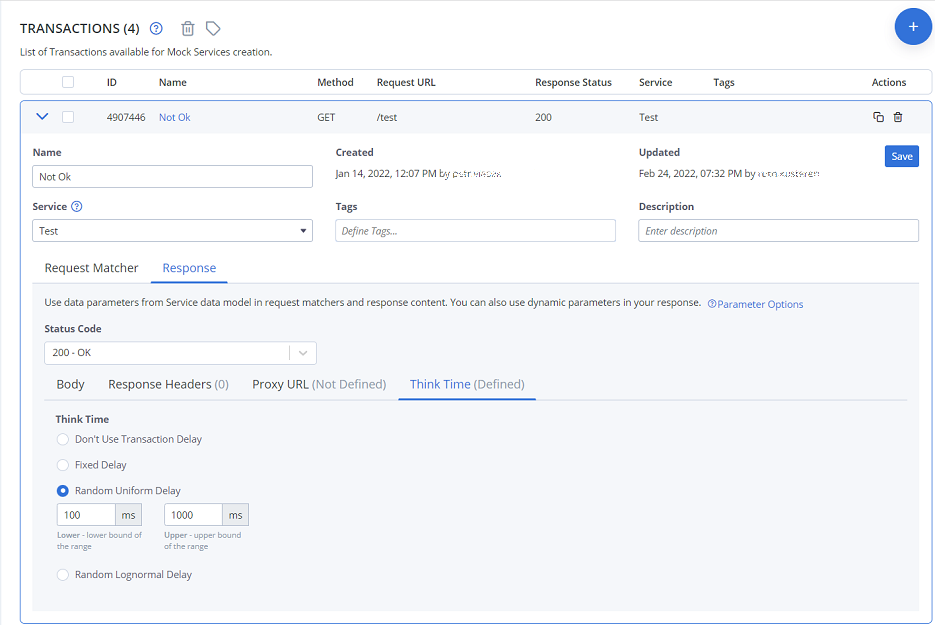The height and width of the screenshot is (625, 935).
Task: Click the blue Save button
Action: (x=902, y=156)
